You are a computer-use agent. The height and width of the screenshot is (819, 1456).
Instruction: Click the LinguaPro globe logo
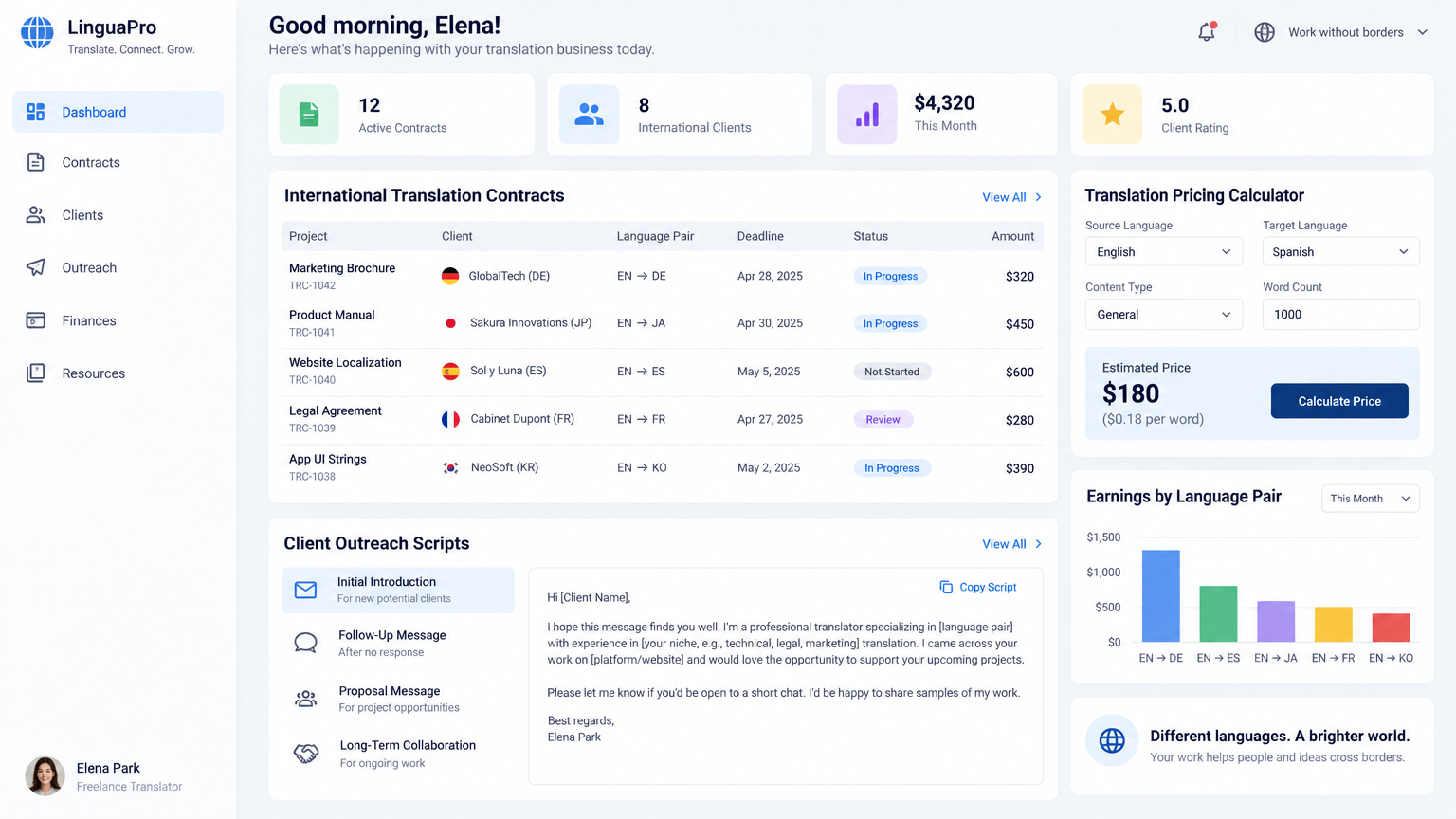[37, 33]
